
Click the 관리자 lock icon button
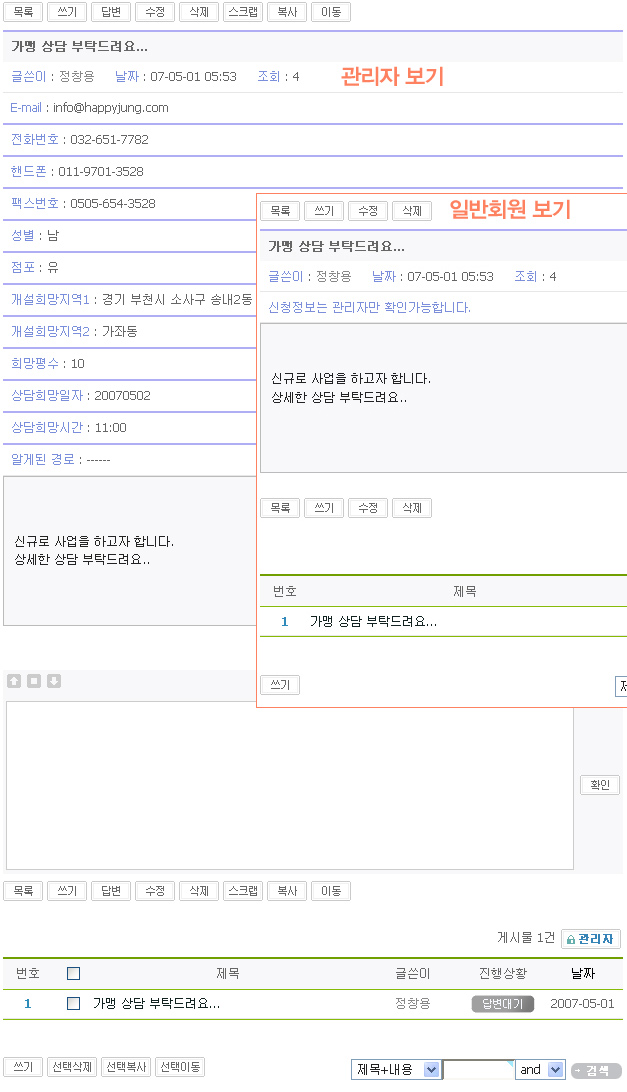(591, 939)
